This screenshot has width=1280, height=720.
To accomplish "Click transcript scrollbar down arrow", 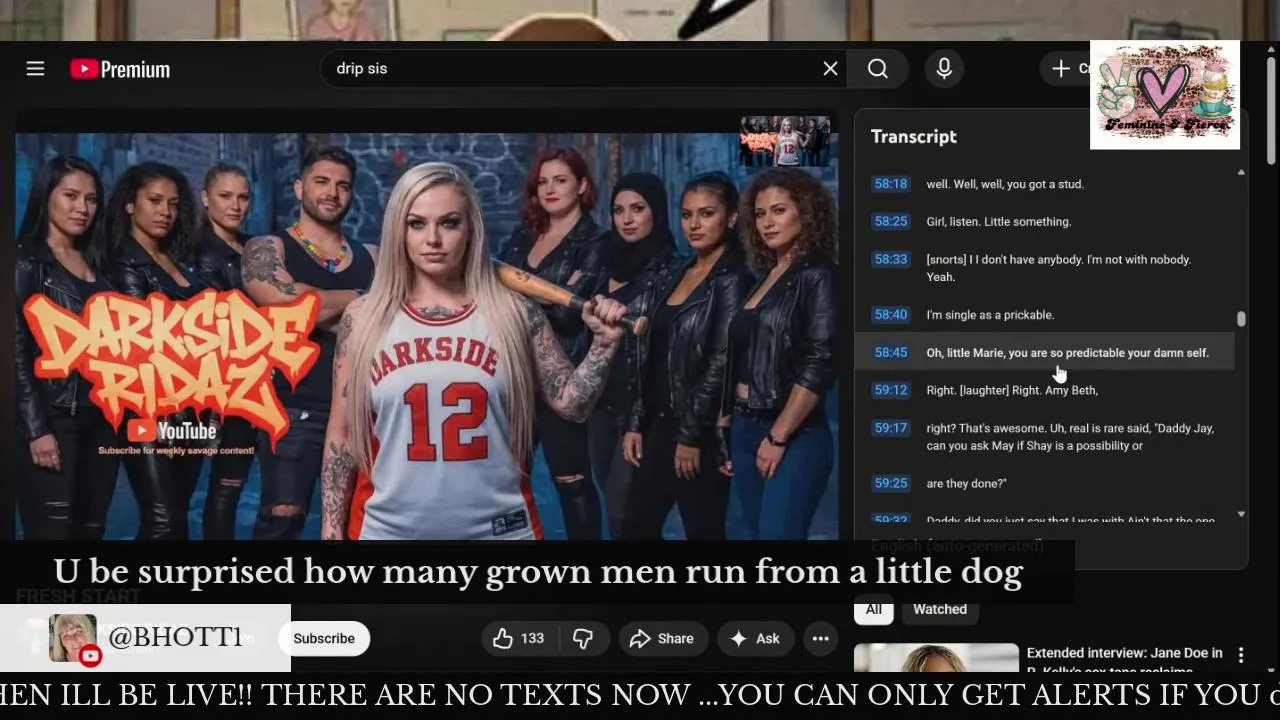I will tap(1241, 514).
